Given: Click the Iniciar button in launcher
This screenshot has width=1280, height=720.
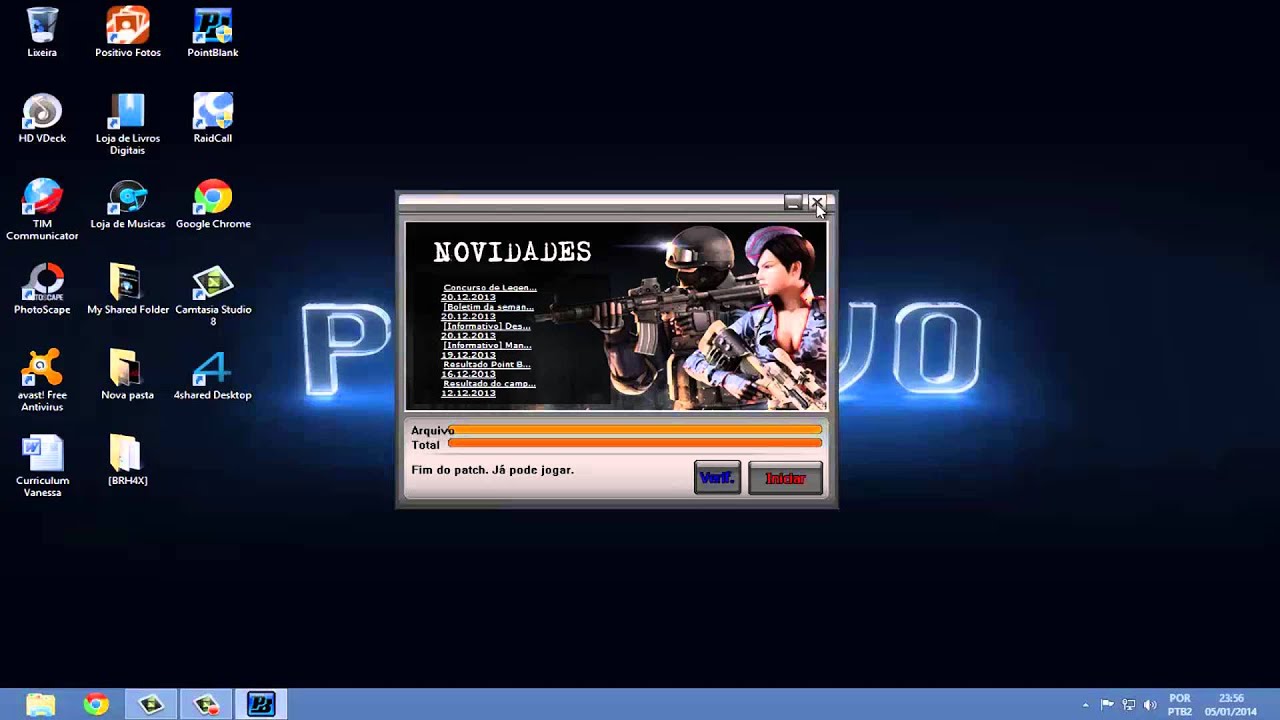Looking at the screenshot, I should click(x=785, y=478).
